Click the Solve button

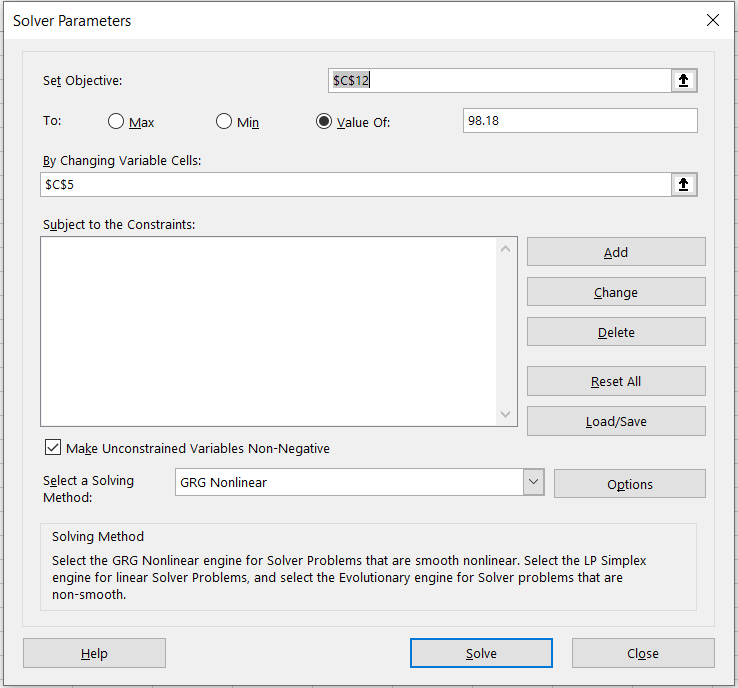click(481, 653)
